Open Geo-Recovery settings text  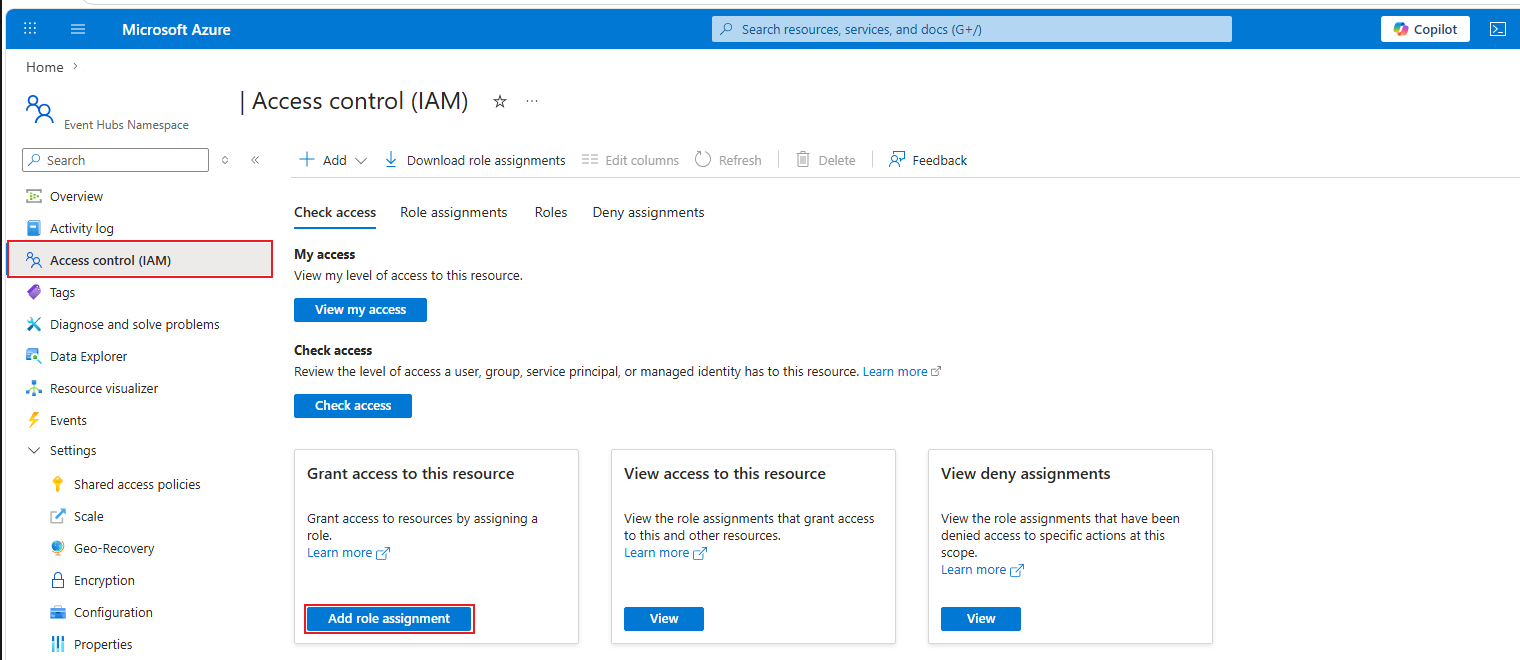(x=114, y=548)
